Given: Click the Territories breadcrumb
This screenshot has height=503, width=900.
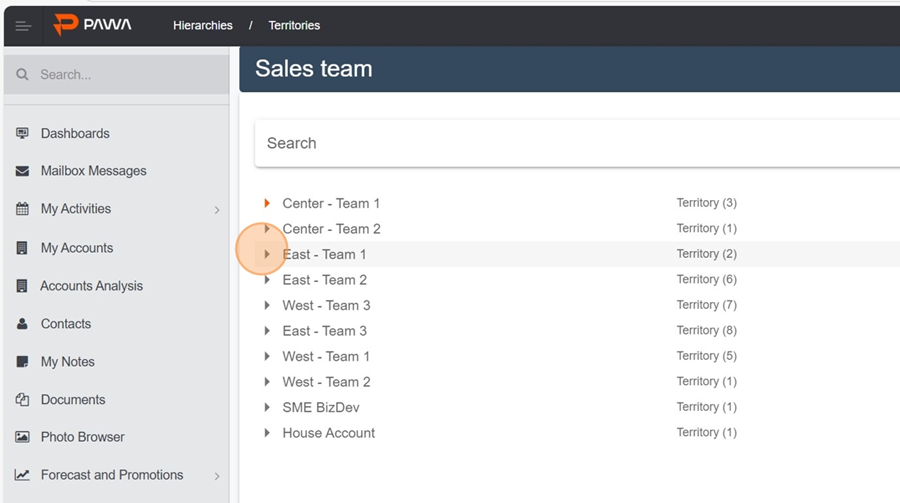Looking at the screenshot, I should click(294, 25).
